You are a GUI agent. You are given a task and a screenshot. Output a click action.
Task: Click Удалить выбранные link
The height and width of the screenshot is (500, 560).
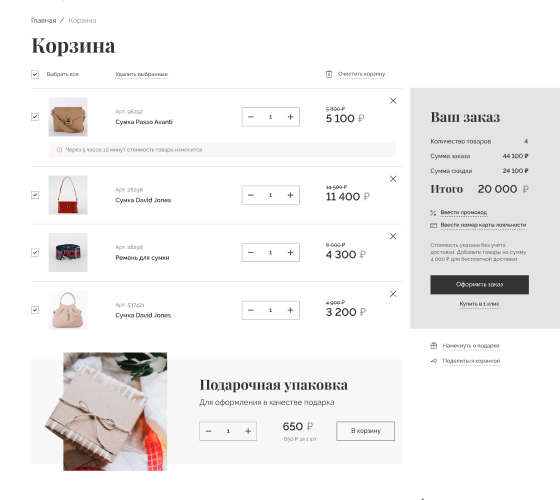pos(141,74)
